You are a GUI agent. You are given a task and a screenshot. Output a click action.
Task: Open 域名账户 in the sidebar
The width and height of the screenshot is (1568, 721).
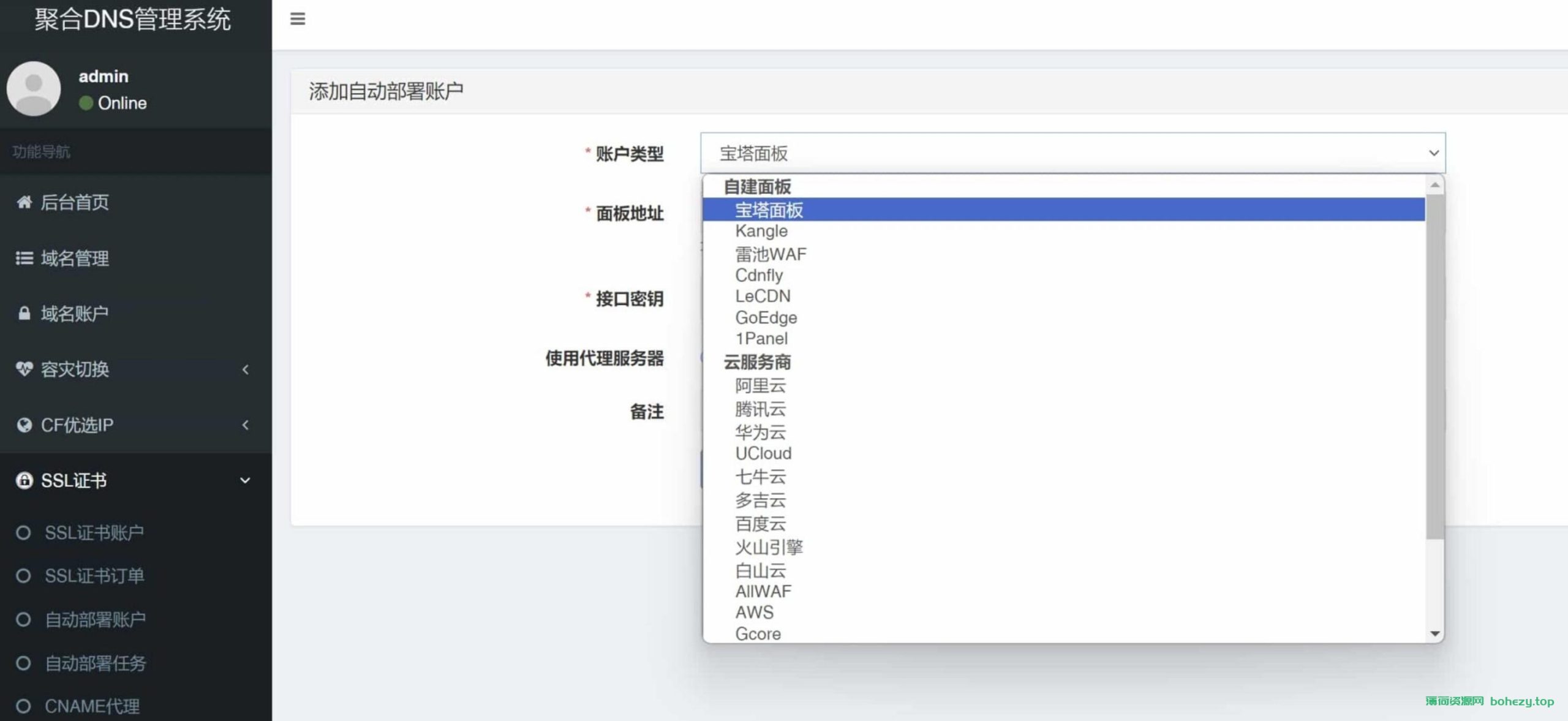click(x=136, y=314)
